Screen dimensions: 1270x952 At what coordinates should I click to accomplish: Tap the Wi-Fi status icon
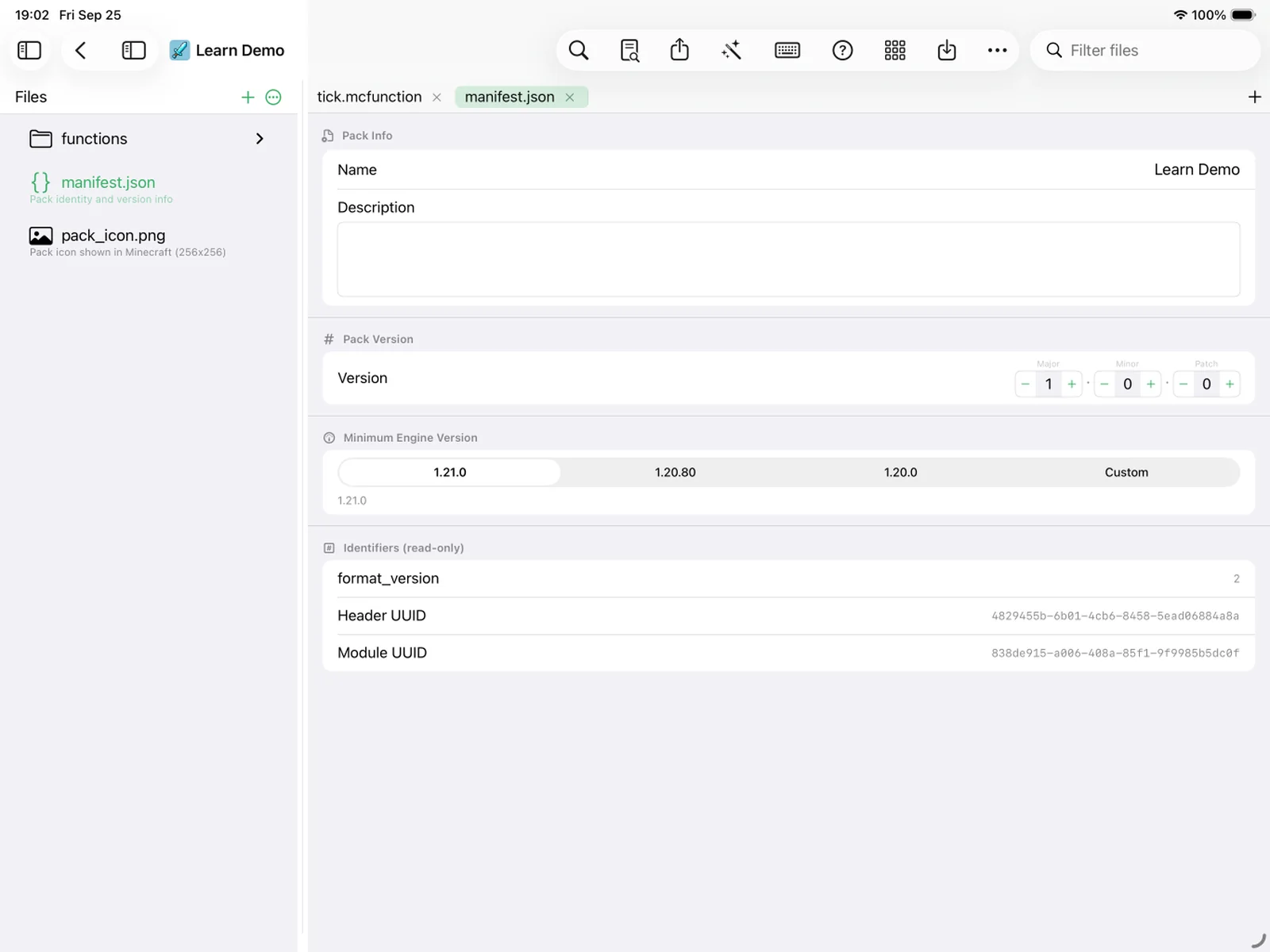tap(1180, 15)
